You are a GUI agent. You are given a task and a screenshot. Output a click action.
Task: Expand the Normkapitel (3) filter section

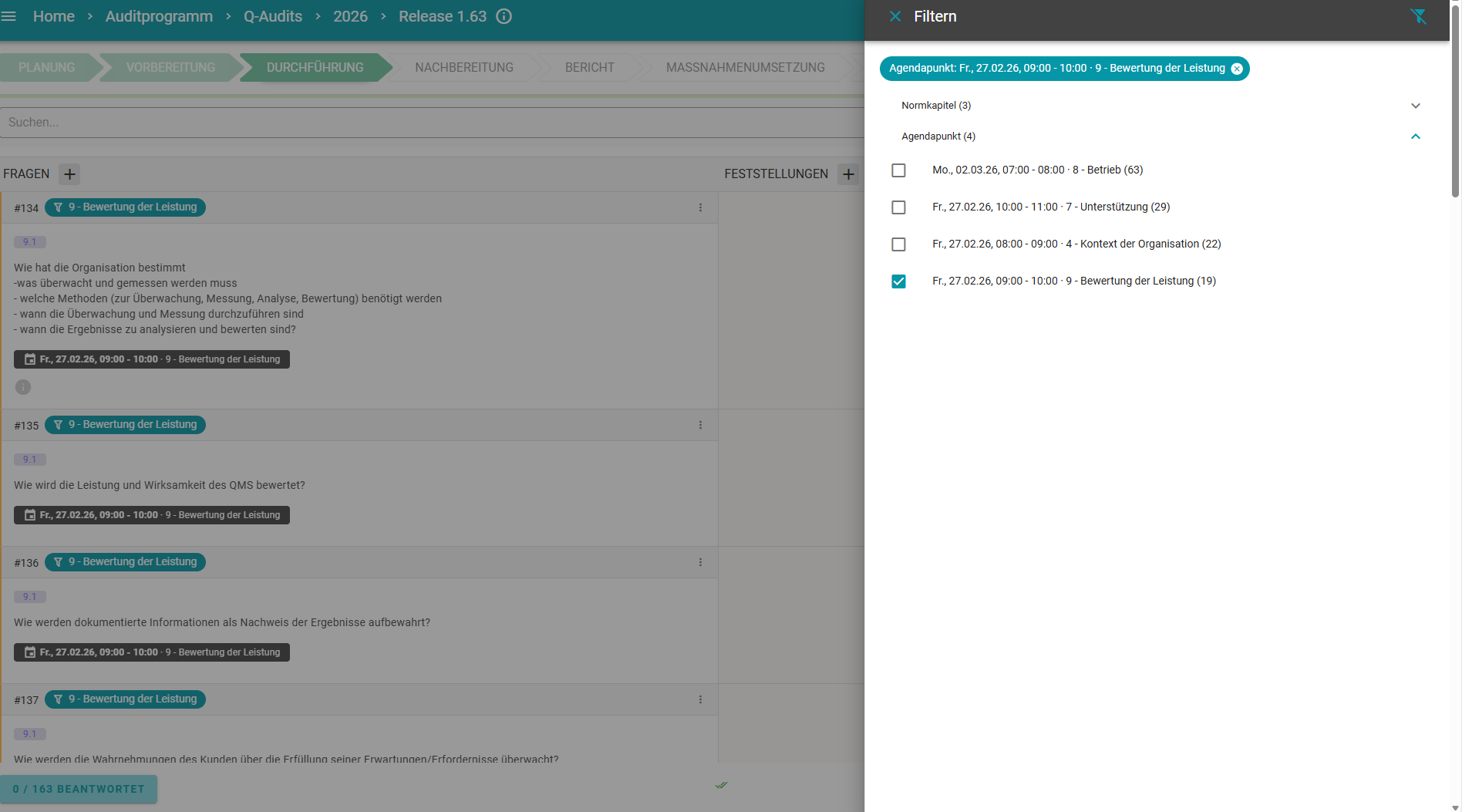tap(1415, 106)
